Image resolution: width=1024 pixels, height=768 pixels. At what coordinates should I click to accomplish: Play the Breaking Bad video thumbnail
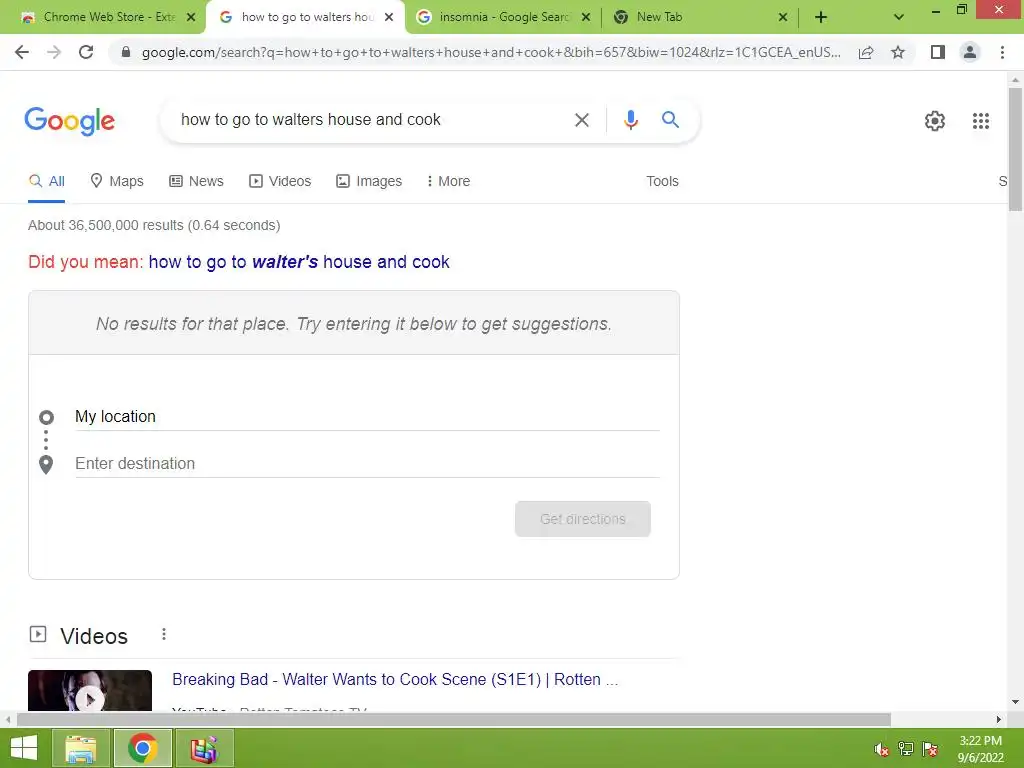(x=89, y=691)
